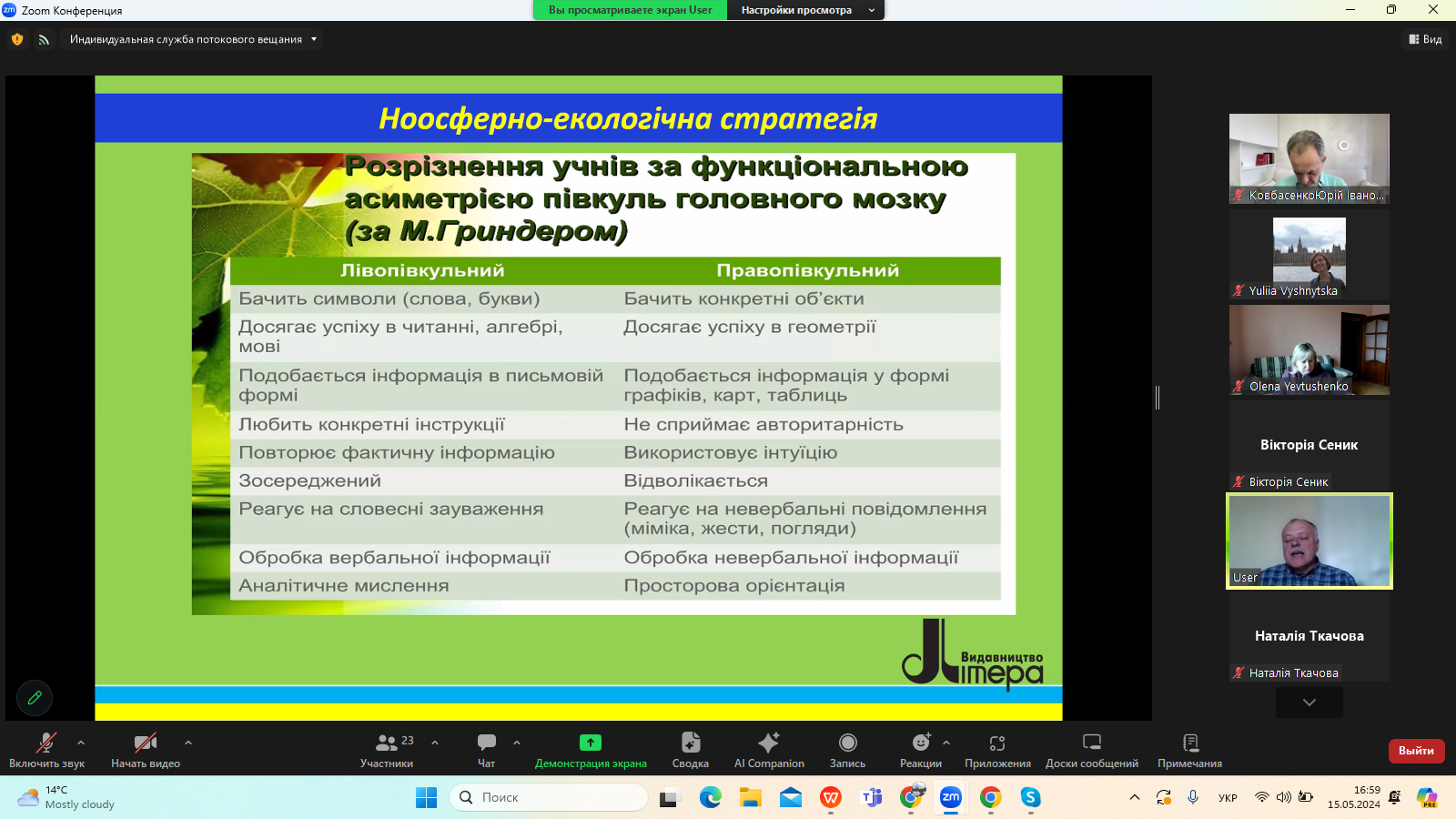Click the annotation pencil icon
This screenshot has height=819, width=1456.
click(x=35, y=698)
